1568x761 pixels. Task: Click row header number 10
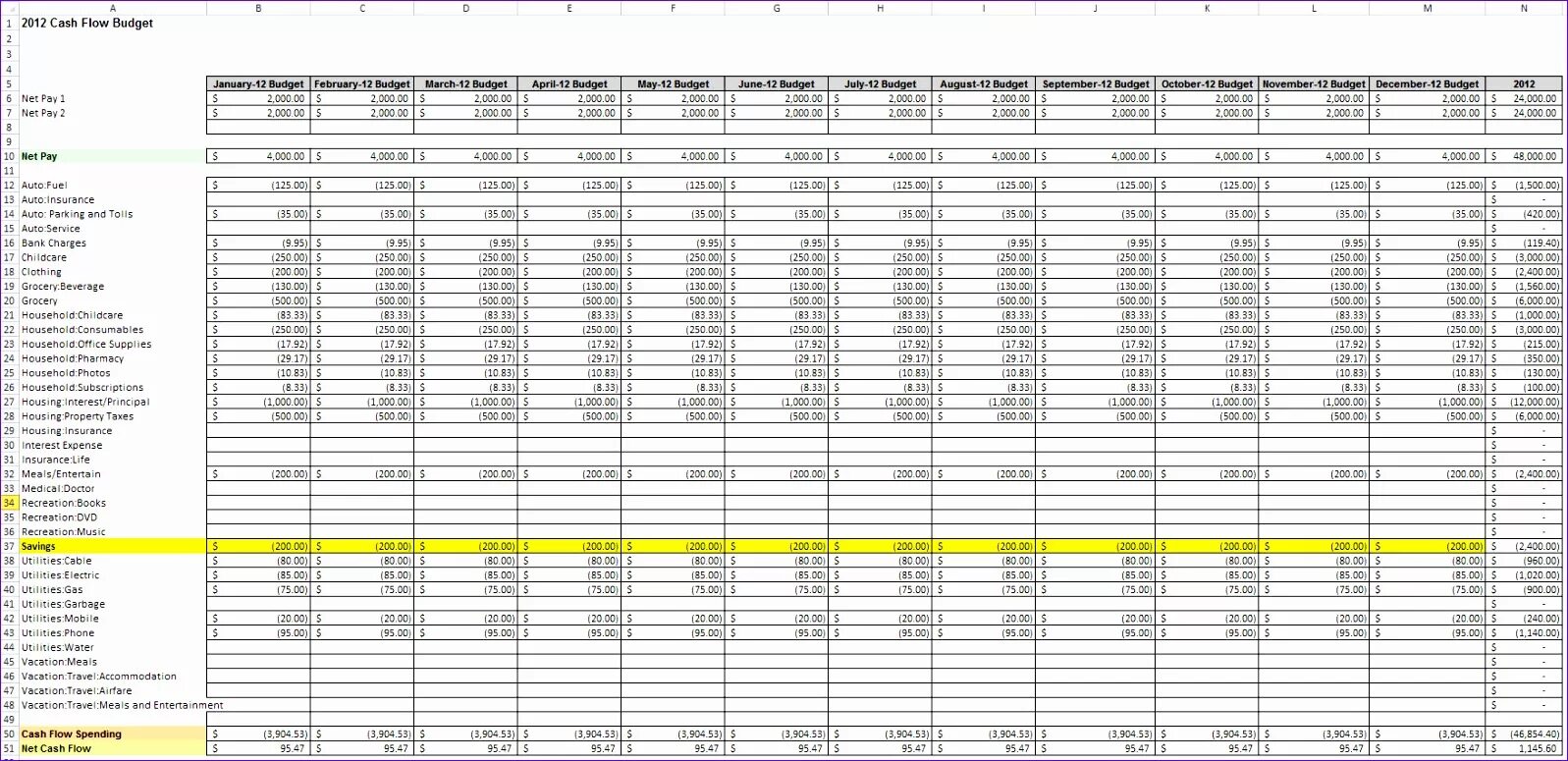tap(9, 156)
